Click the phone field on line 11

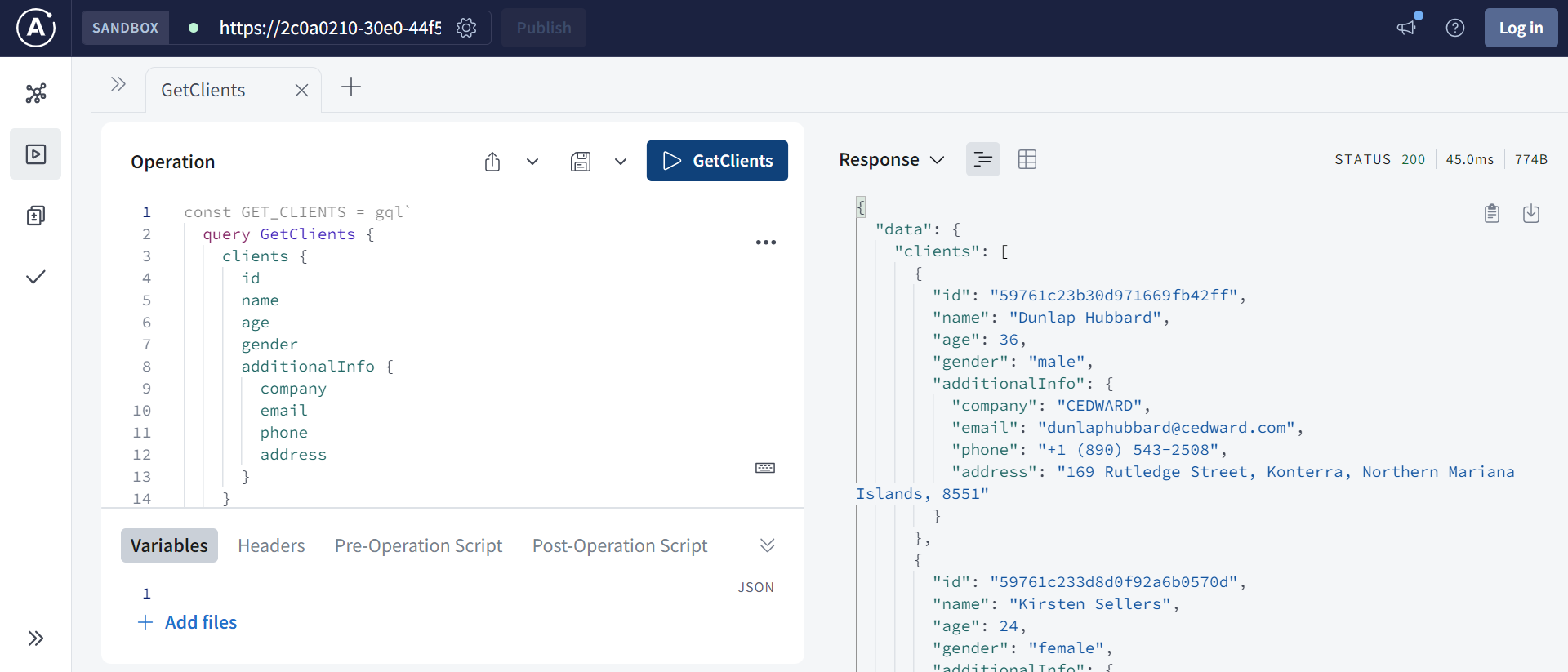[284, 433]
